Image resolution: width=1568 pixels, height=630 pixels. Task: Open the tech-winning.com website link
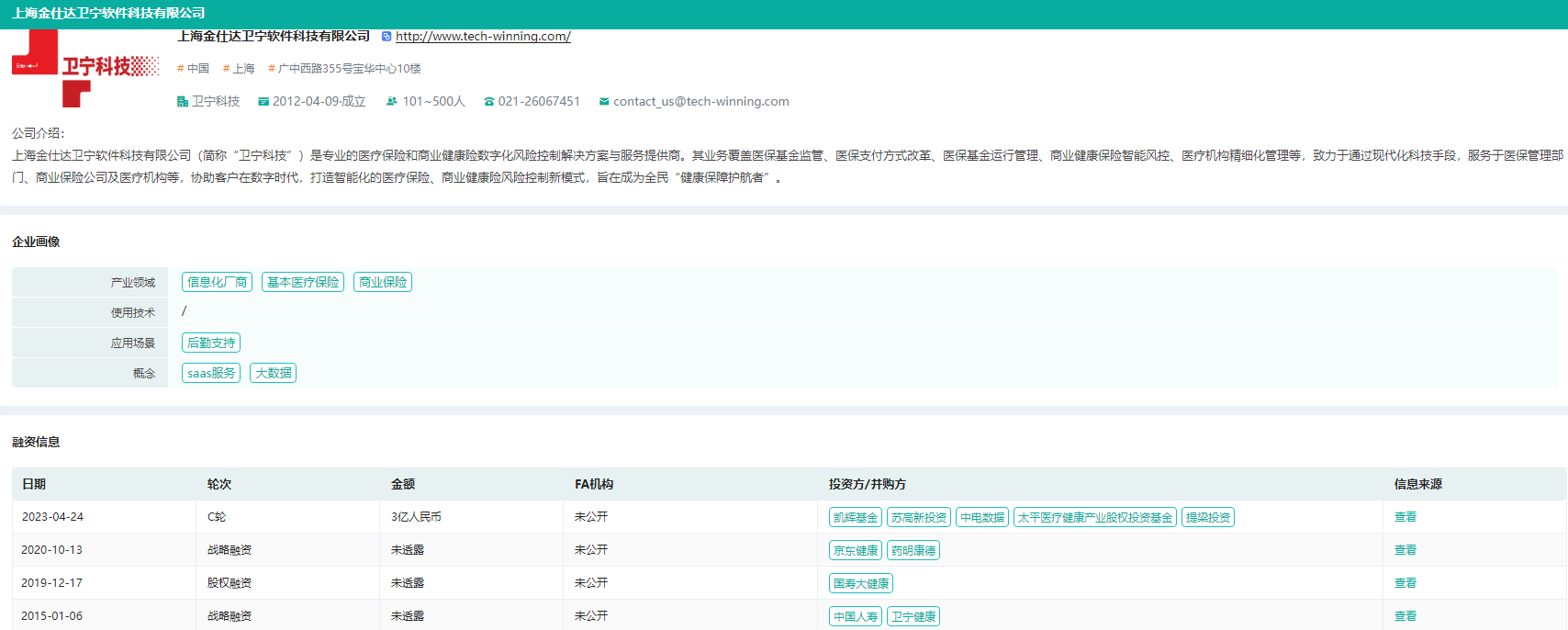click(483, 37)
